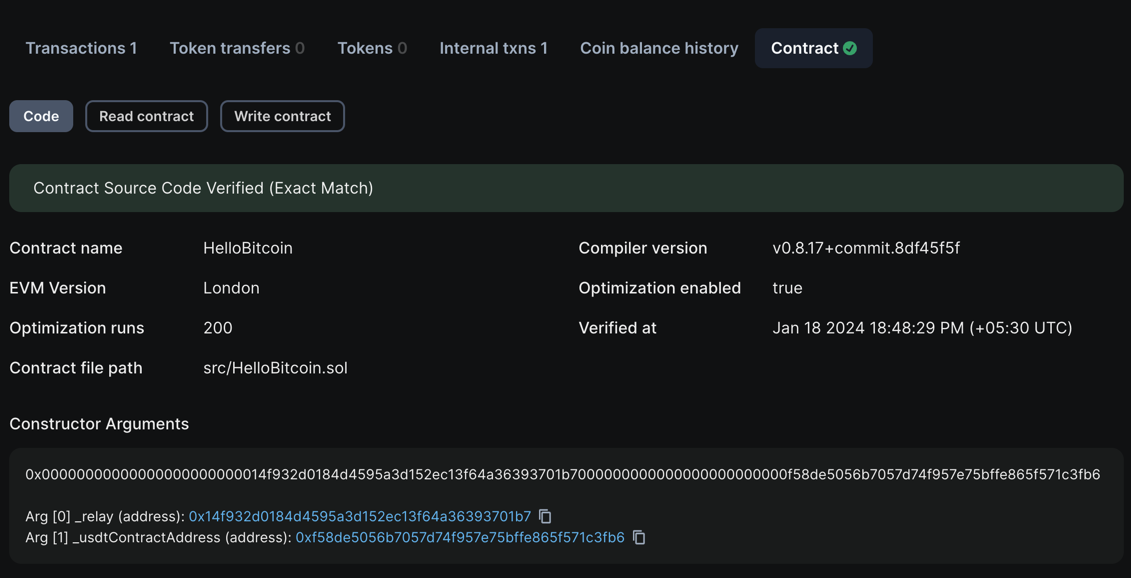Select the Code sub-tab
This screenshot has width=1131, height=578.
point(41,115)
